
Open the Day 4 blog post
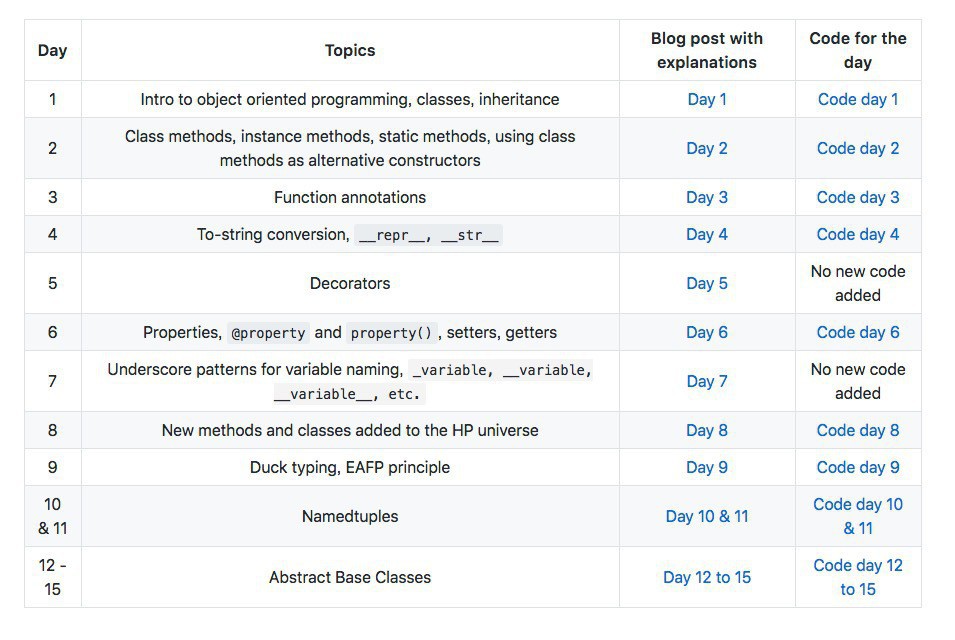706,234
